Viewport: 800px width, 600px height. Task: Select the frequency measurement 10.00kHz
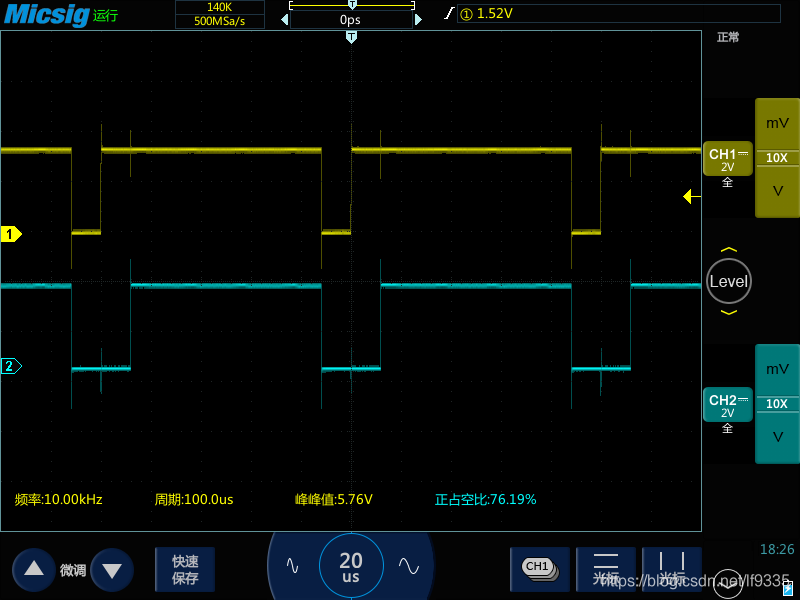[59, 499]
